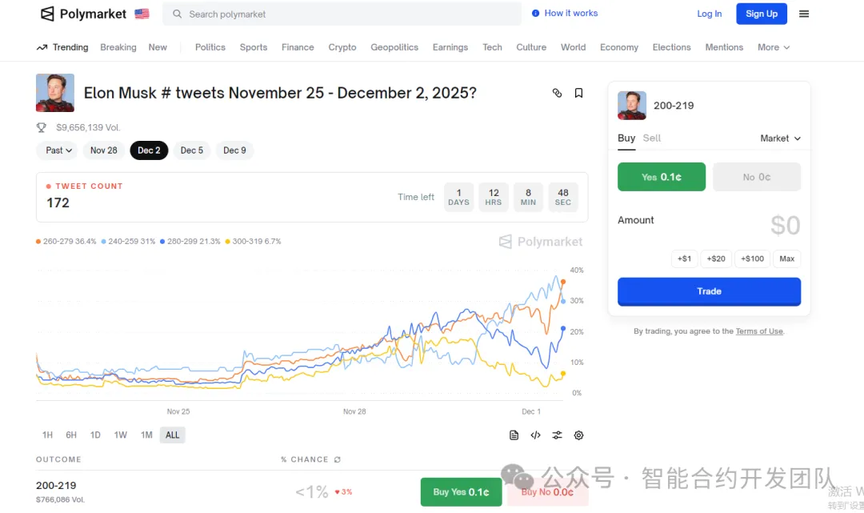Viewport: 864px width, 513px height.
Task: Open chart settings gear icon
Action: 578,435
